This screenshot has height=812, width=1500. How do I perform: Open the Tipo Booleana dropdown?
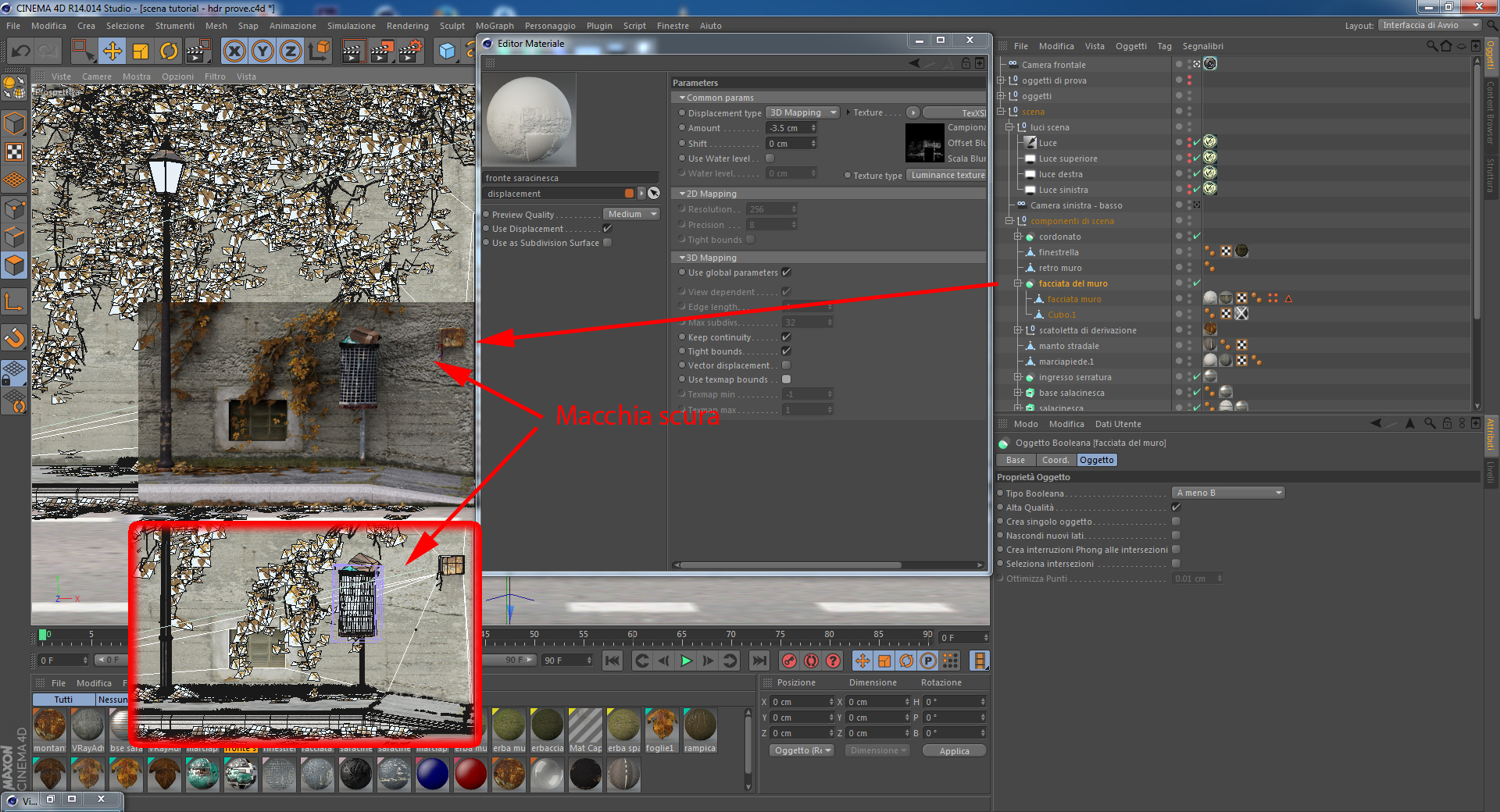1228,493
